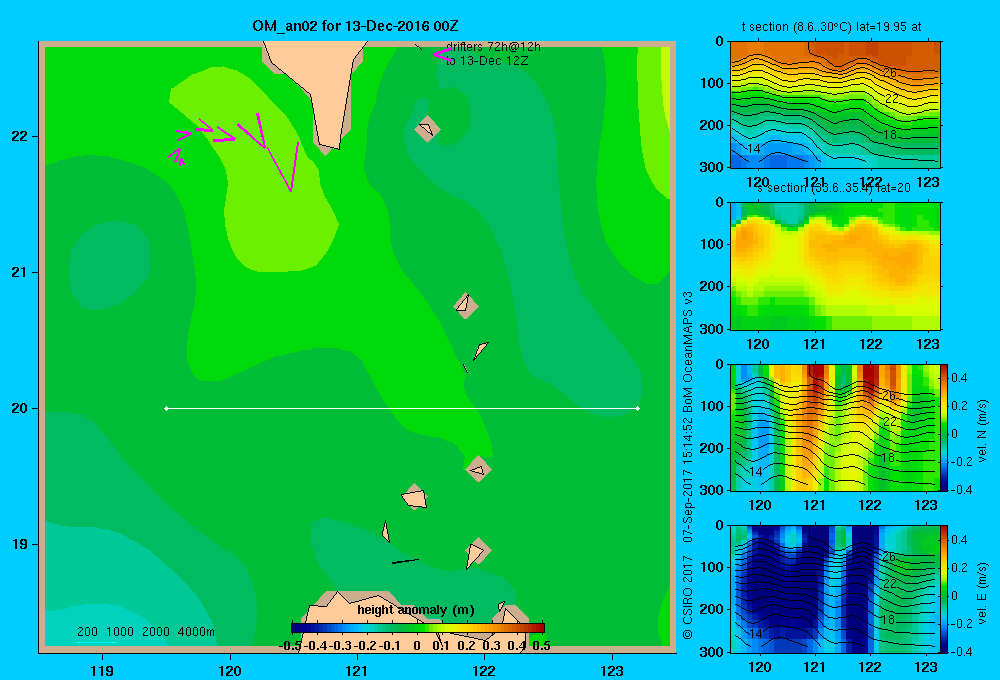This screenshot has height=680, width=1000.
Task: Click the "0.4" tick on vel. N scale
Action: click(959, 378)
